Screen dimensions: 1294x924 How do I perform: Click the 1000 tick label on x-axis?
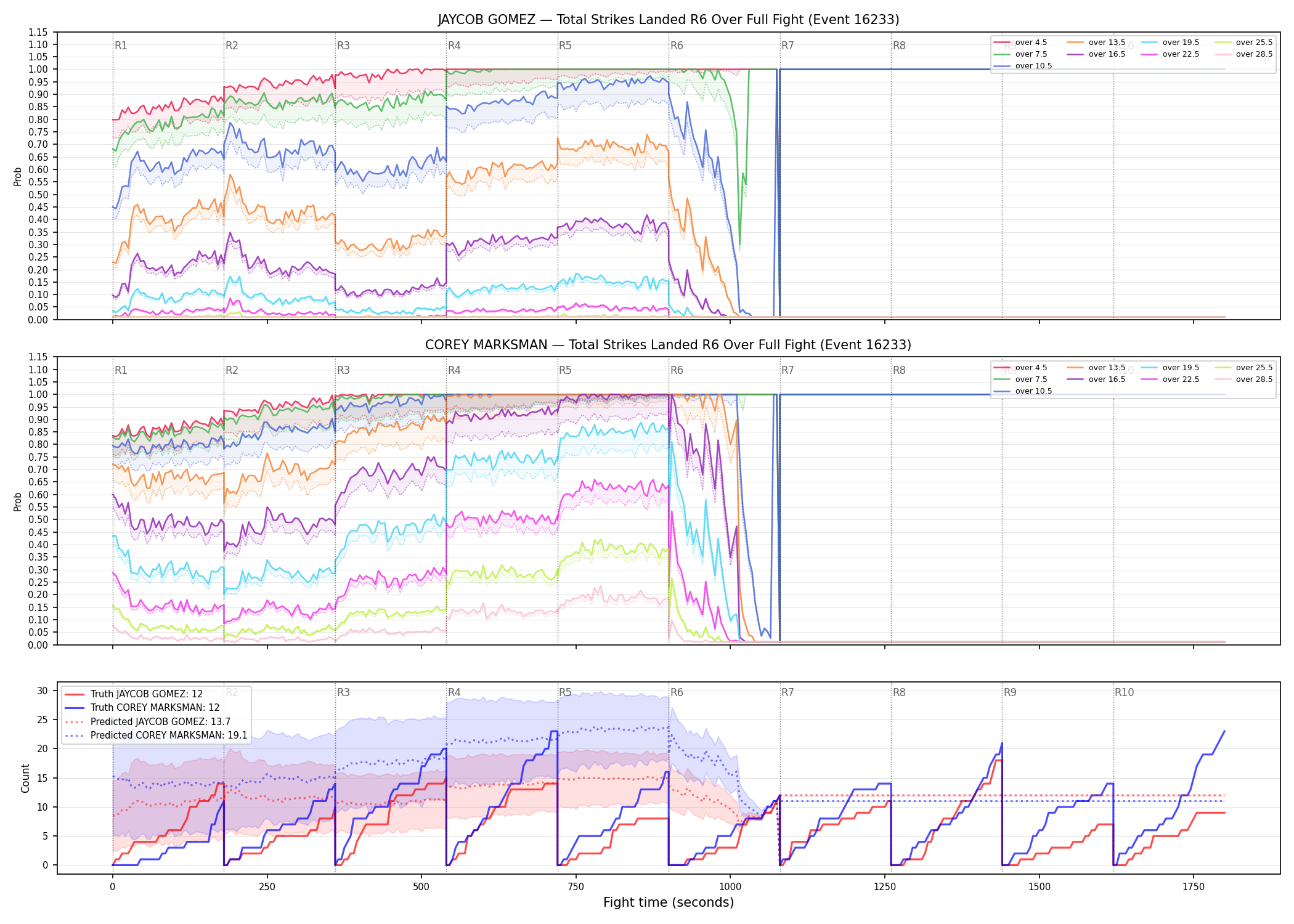[x=730, y=887]
